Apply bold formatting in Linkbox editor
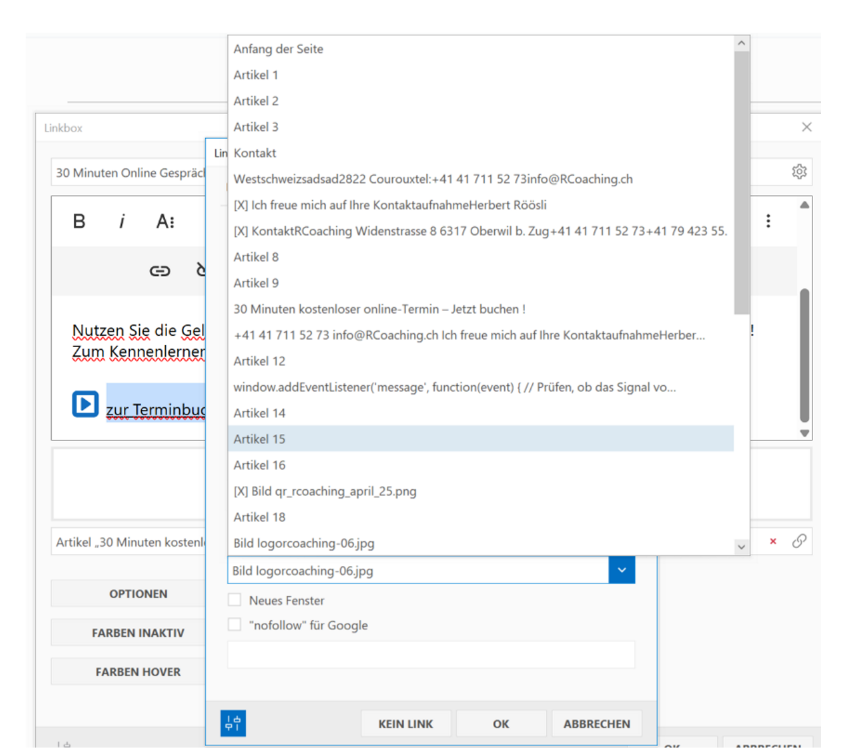Image resolution: width=844 pixels, height=751 pixels. click(79, 221)
